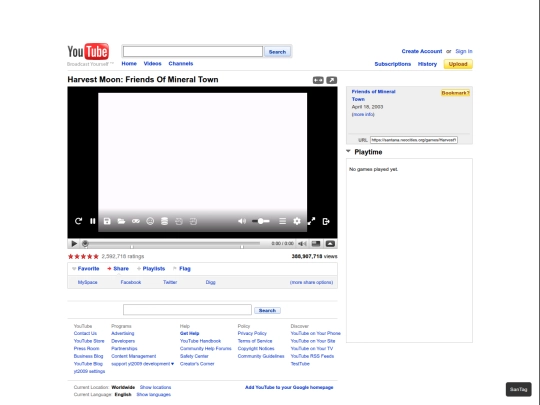The width and height of the screenshot is (540, 405).
Task: Share to MySpace
Action: (x=87, y=282)
